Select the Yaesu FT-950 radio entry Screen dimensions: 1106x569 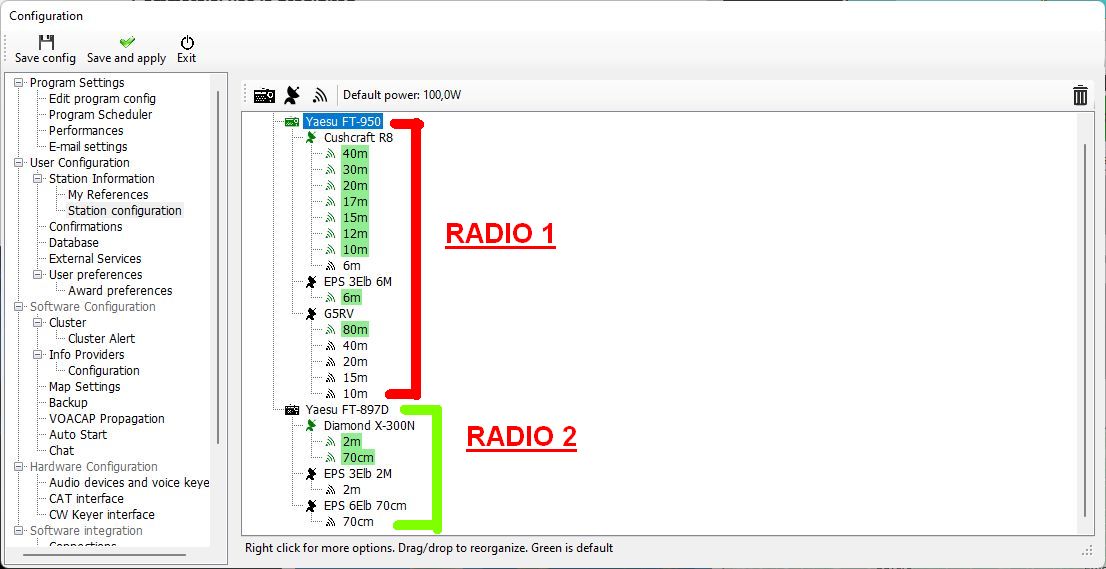pos(344,122)
